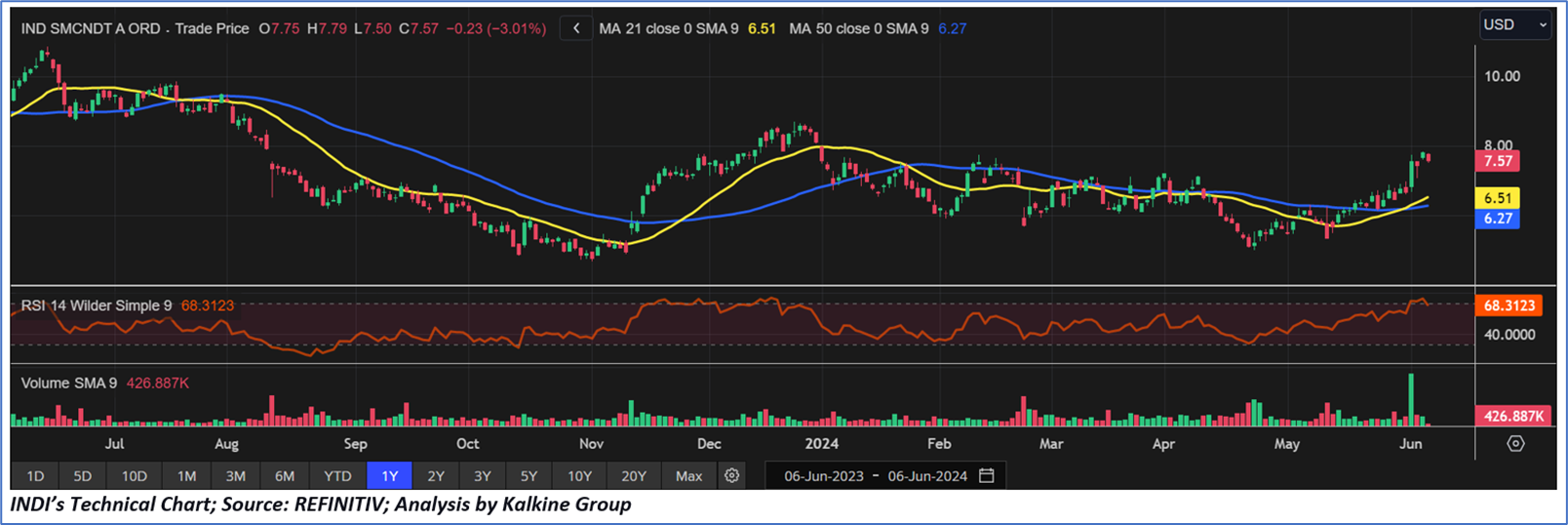Click the 426.887K volume axis tag
1568x525 pixels.
coord(1513,416)
